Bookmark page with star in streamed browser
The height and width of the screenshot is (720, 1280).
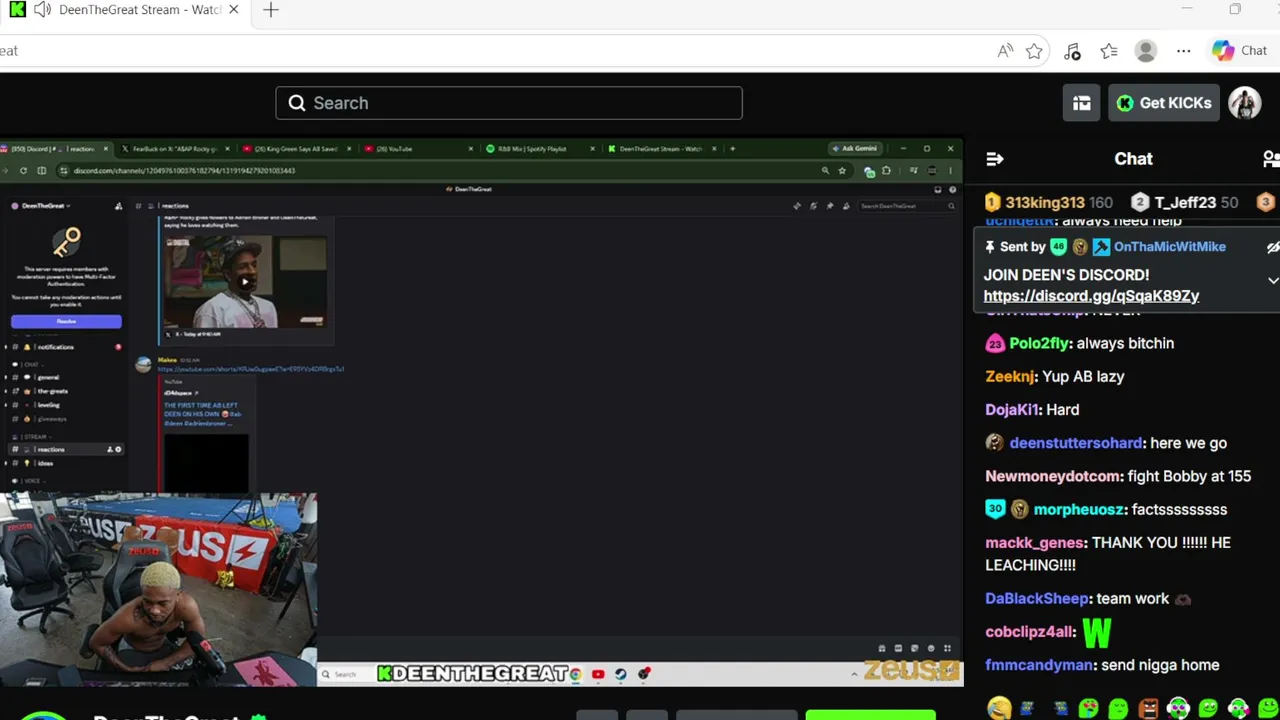click(842, 171)
